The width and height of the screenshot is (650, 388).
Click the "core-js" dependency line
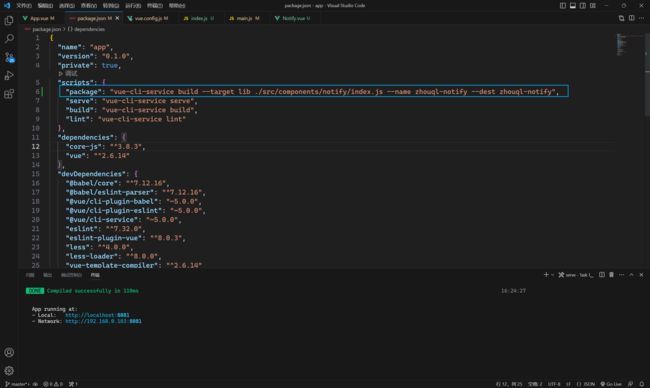(106, 147)
